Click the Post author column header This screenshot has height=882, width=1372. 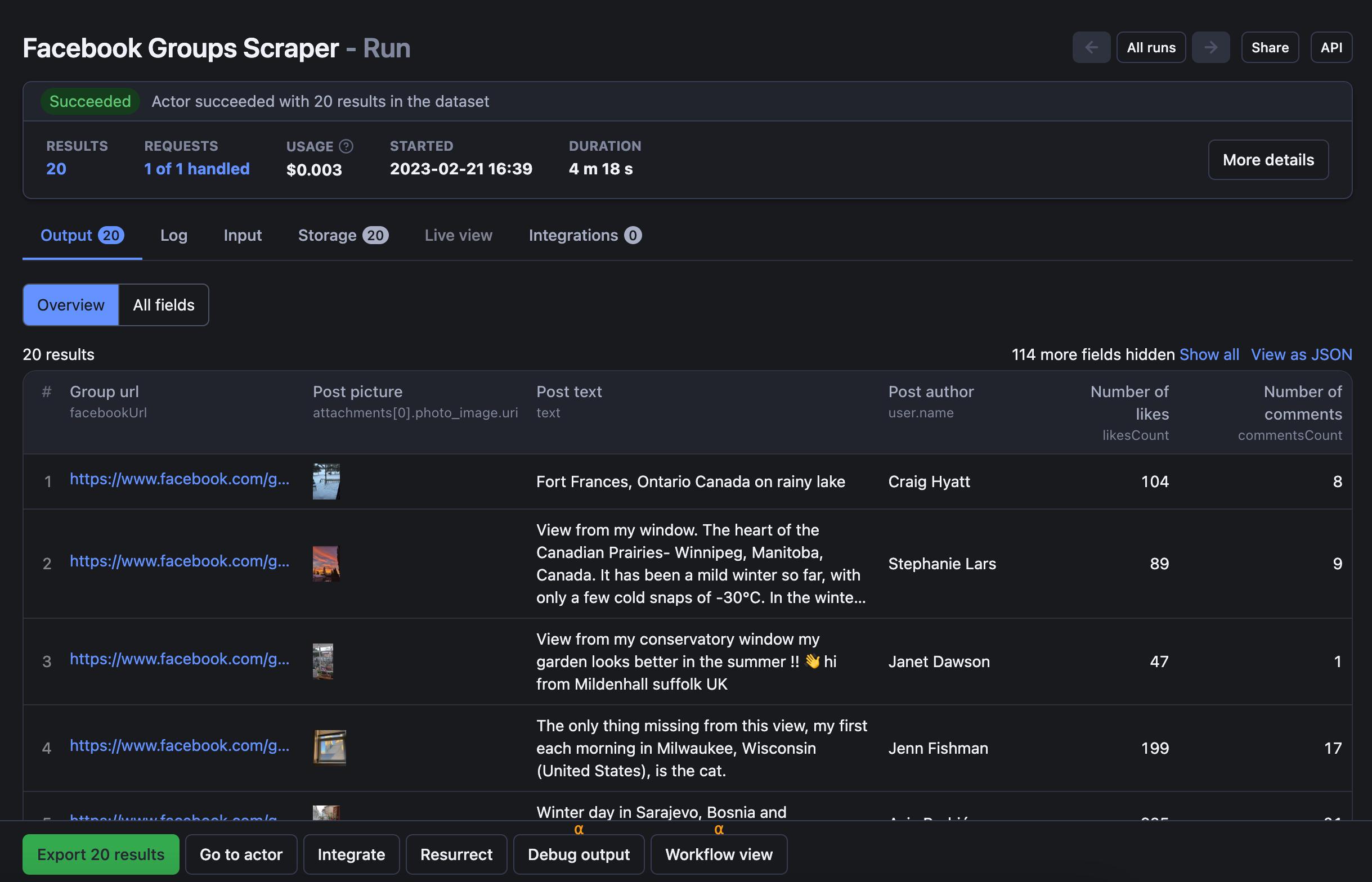pos(931,391)
